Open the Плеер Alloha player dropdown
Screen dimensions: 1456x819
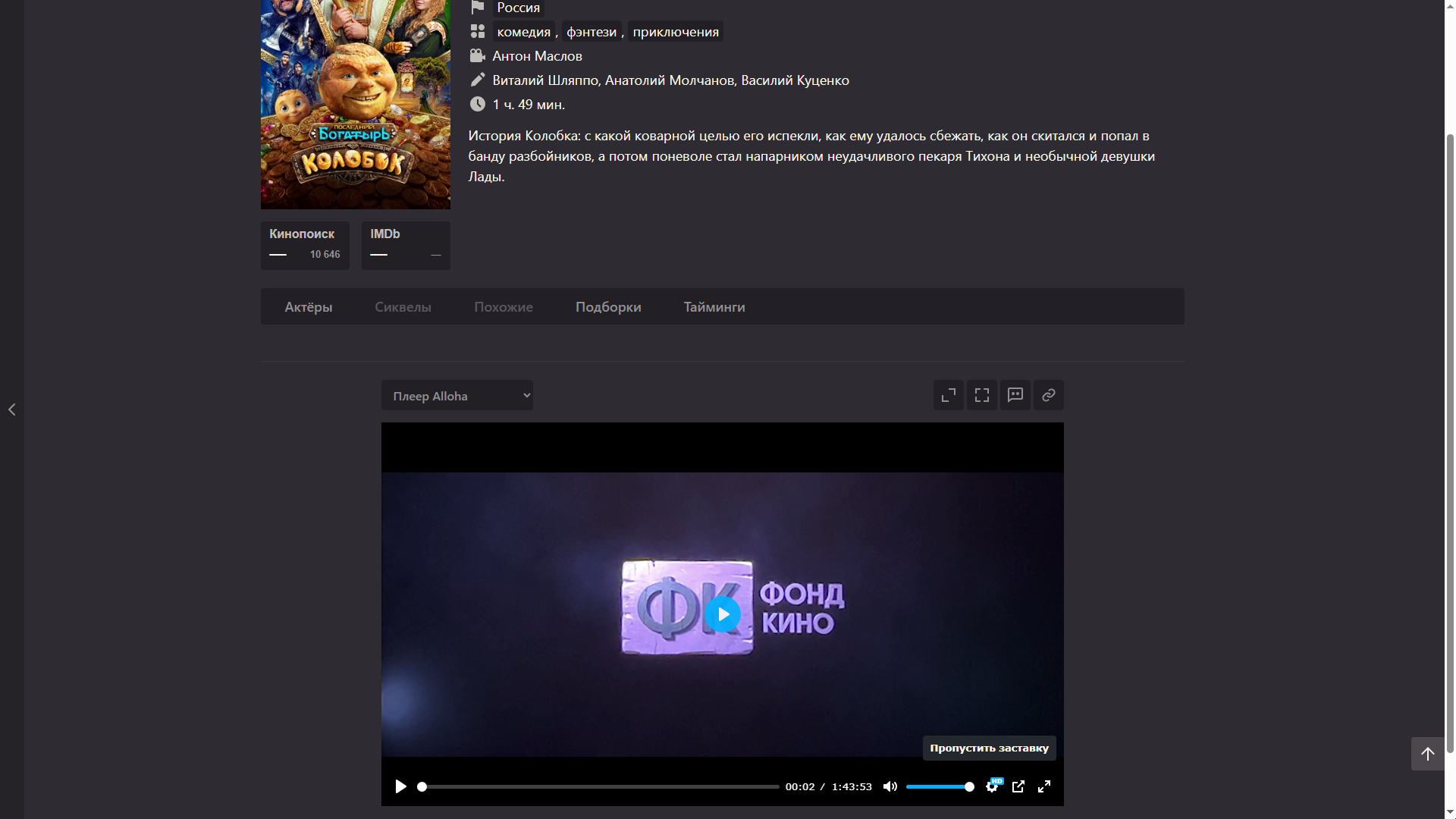pyautogui.click(x=457, y=395)
